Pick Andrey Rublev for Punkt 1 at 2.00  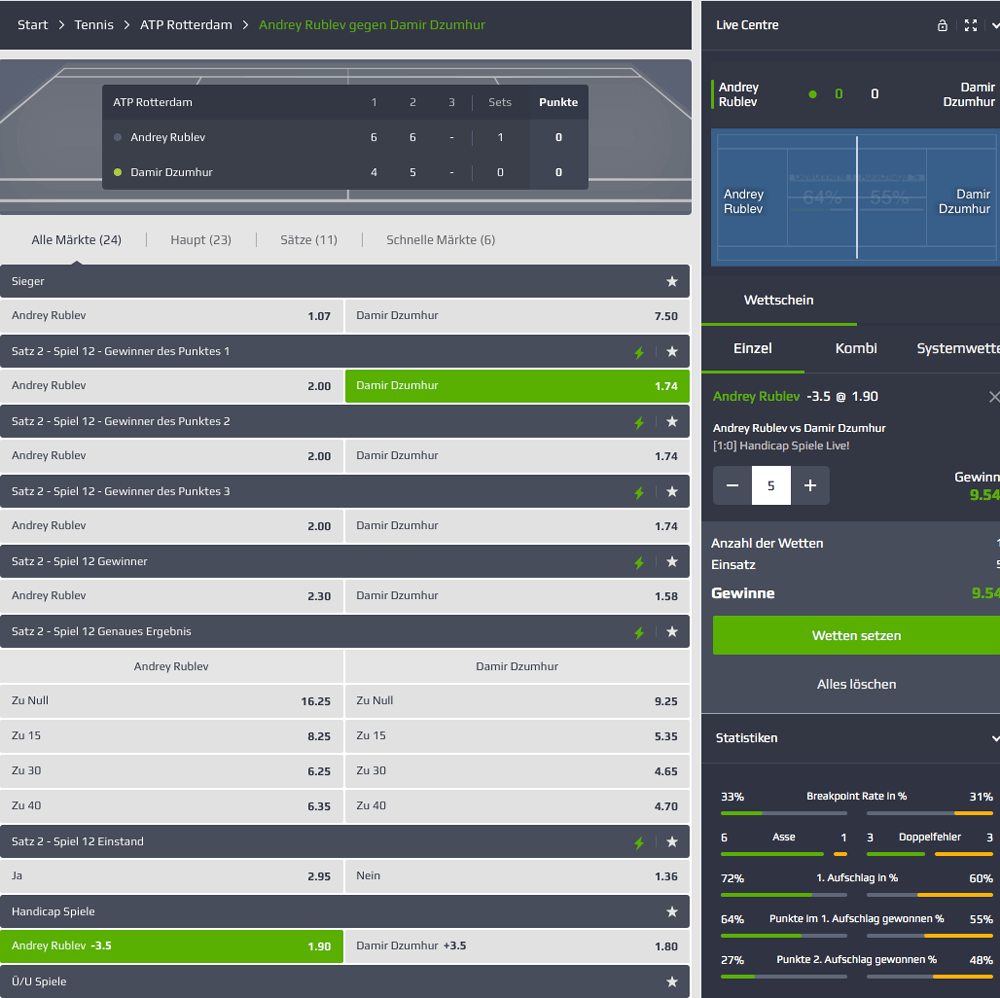click(172, 386)
